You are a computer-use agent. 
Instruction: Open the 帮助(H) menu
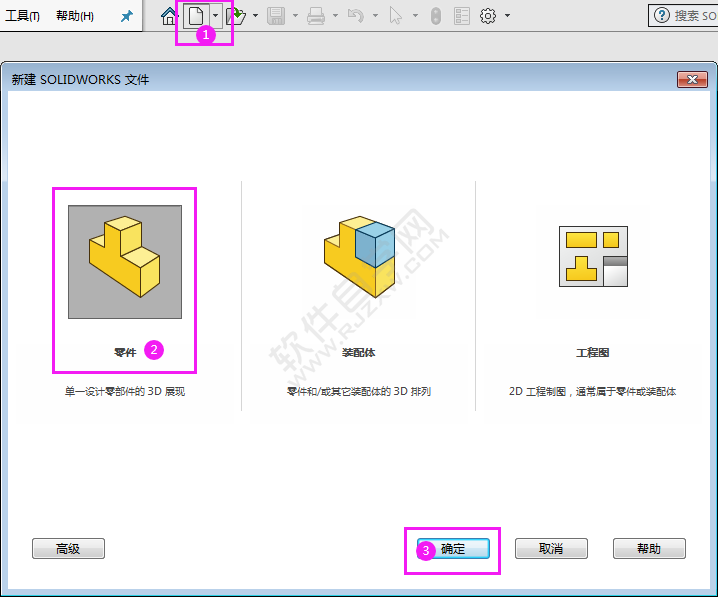[75, 16]
